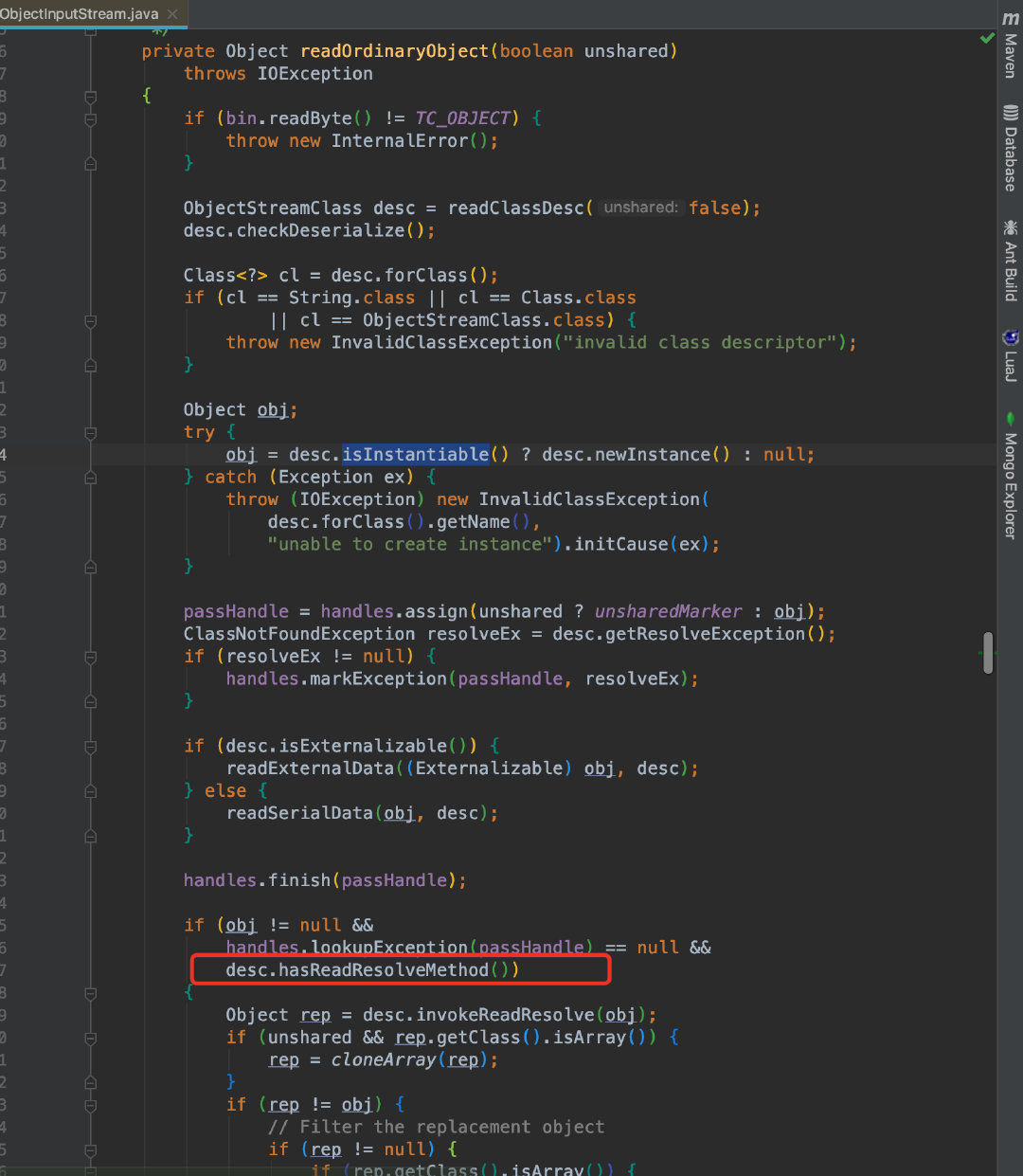Collapse the try block fold marker
The image size is (1023, 1176).
tap(91, 433)
